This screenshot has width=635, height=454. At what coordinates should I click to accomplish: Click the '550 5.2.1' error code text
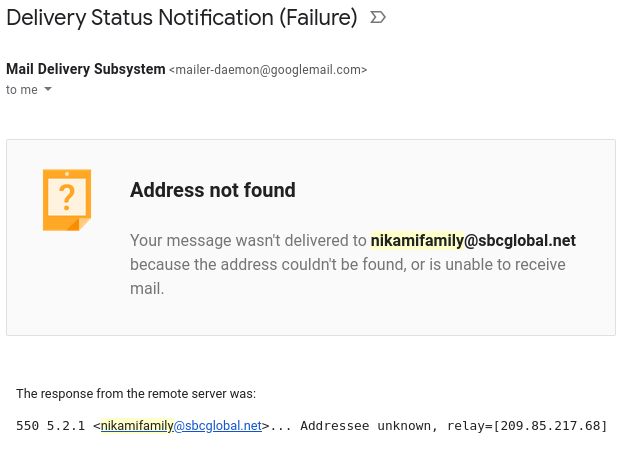pyautogui.click(x=50, y=426)
